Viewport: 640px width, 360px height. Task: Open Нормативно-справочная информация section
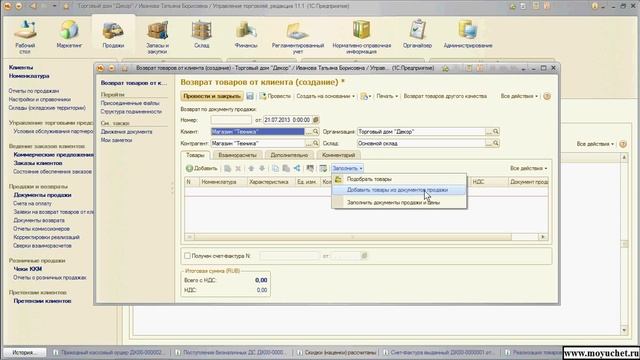362,38
